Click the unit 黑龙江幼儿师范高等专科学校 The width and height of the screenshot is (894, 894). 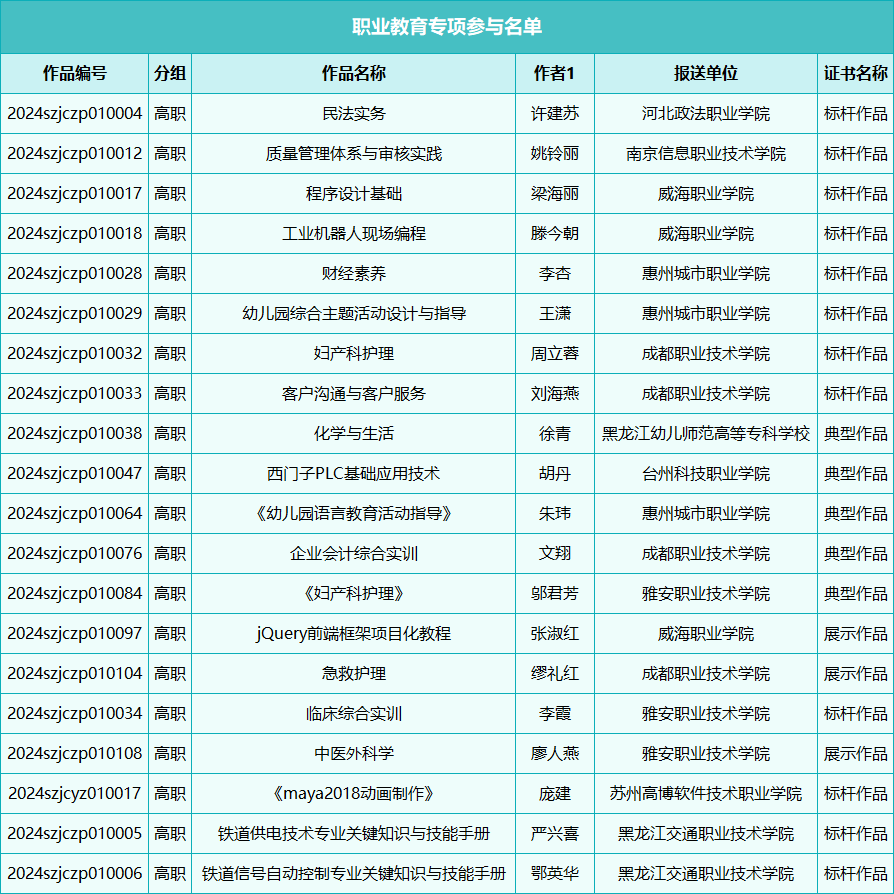(706, 433)
